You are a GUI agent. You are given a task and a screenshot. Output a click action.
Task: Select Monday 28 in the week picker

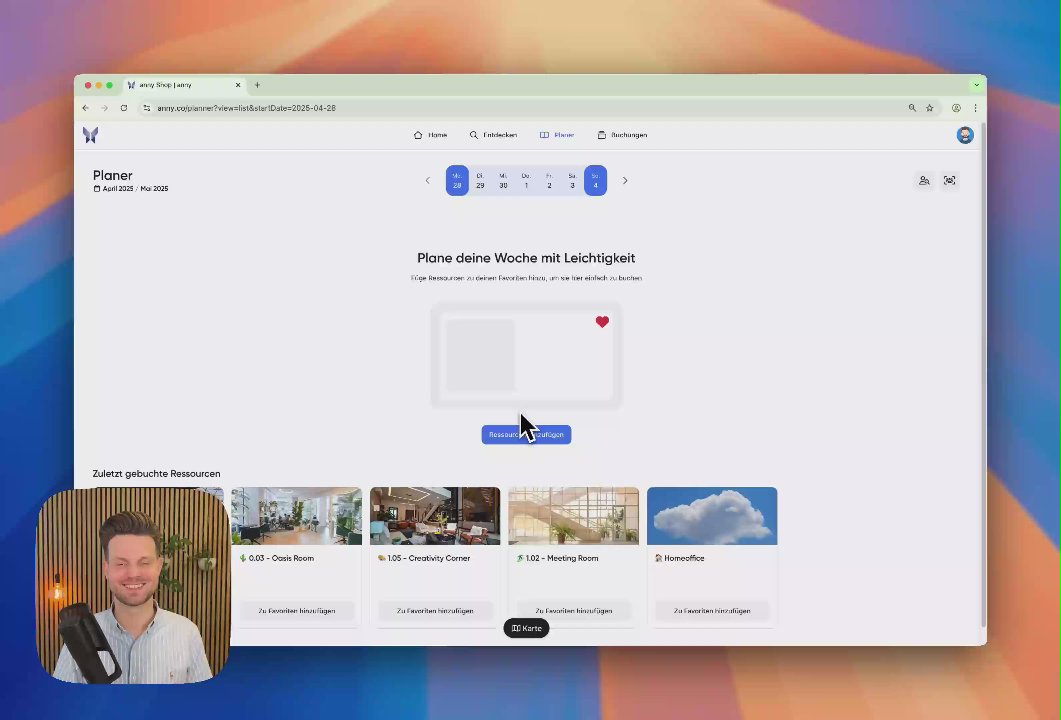tap(457, 181)
